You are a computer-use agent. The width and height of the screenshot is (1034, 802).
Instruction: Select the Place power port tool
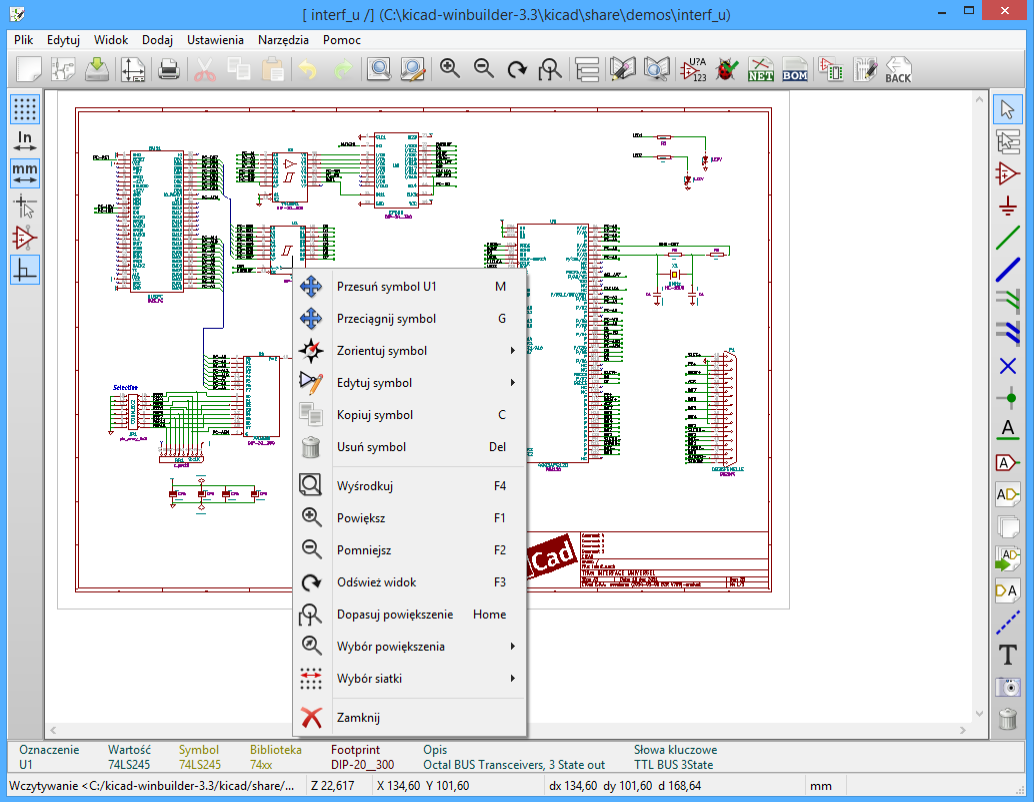[1008, 206]
